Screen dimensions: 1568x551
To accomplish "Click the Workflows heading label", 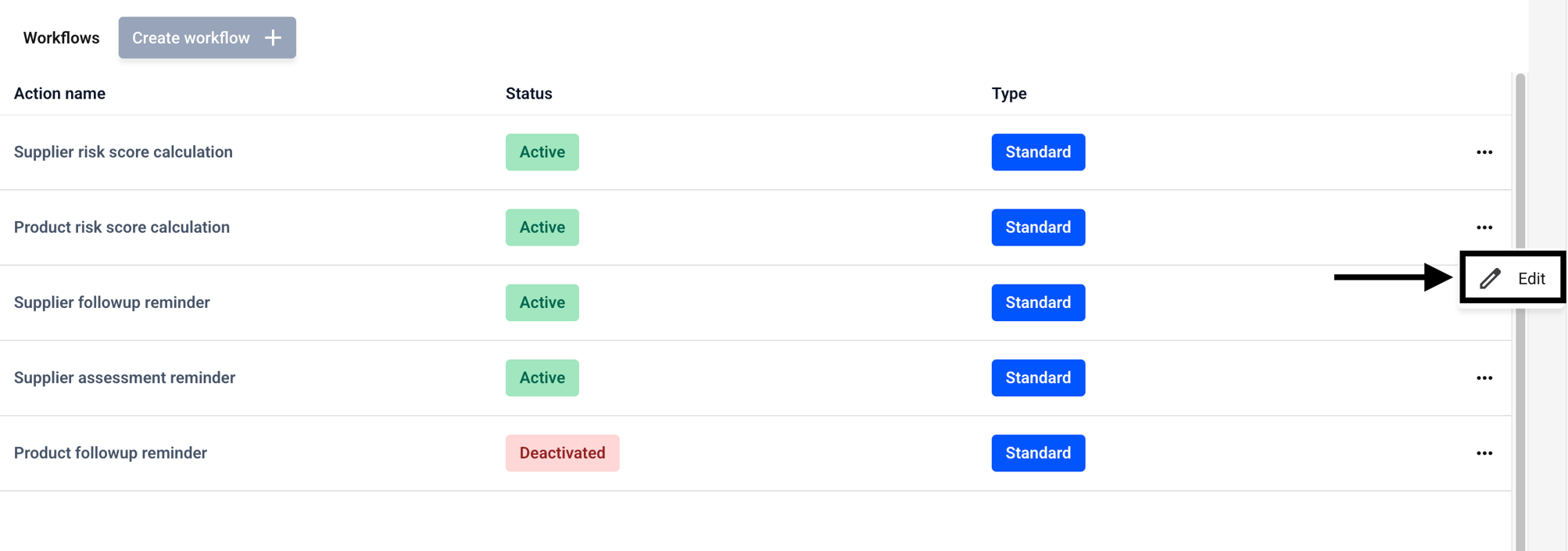I will [x=61, y=38].
